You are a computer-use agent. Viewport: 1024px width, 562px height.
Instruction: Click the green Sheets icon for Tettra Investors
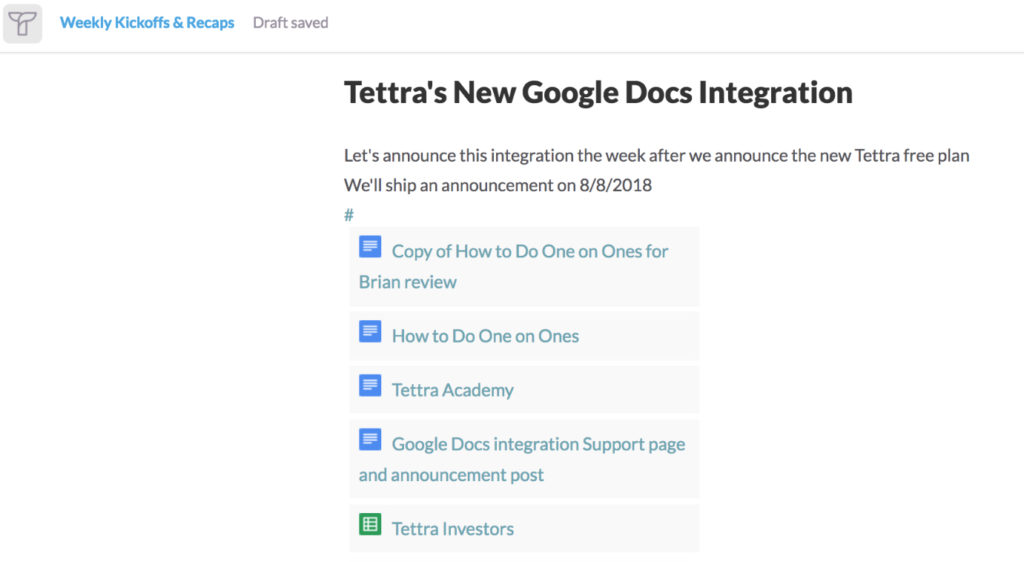[x=370, y=524]
